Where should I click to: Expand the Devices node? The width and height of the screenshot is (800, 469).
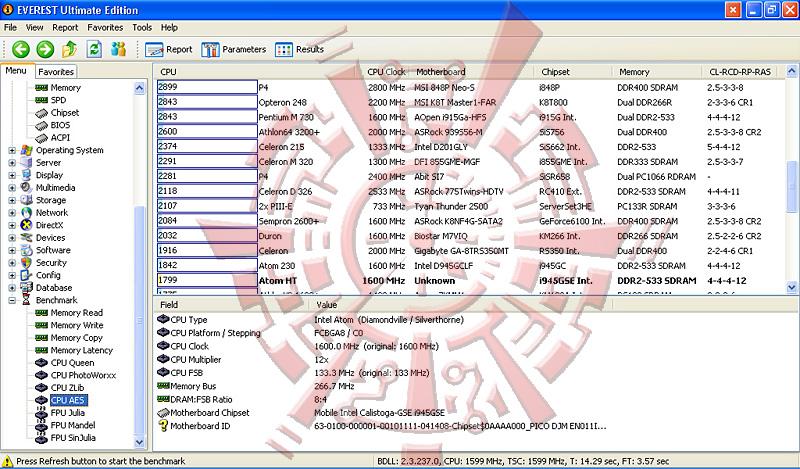tap(12, 238)
